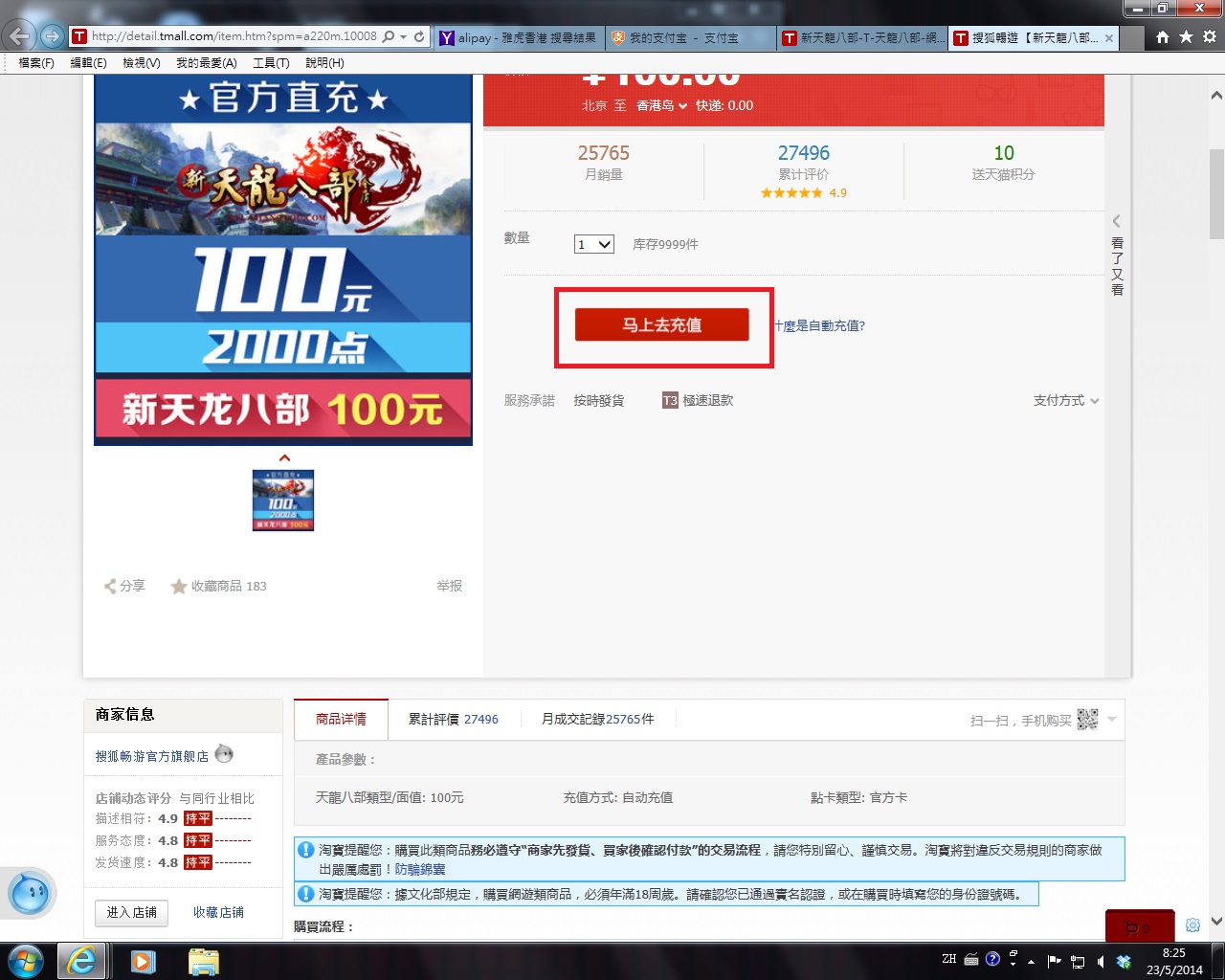This screenshot has height=980, width=1225.
Task: Open the 工具(T) menu
Action: pos(271,62)
